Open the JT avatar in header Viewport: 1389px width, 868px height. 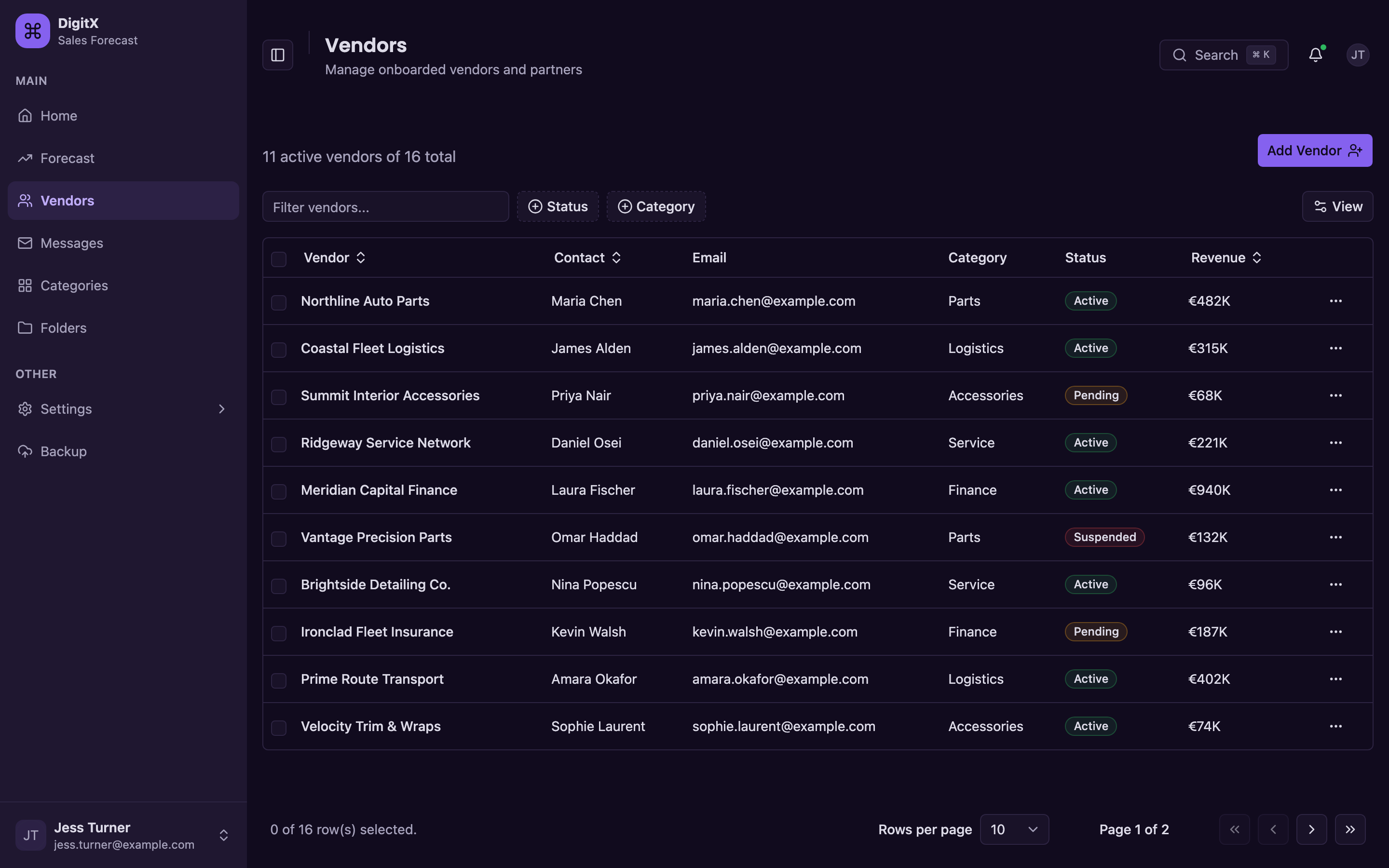point(1358,55)
